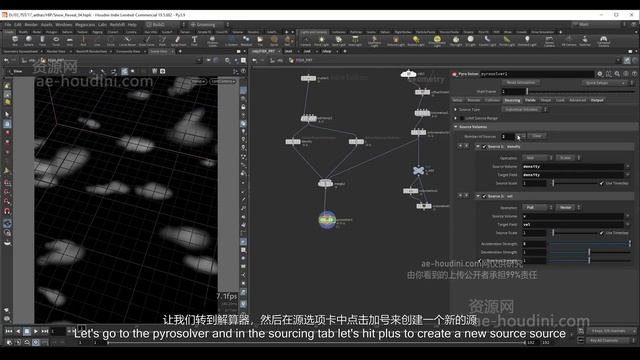This screenshot has width=640, height=360.
Task: Add a Stereo Camera from shelf
Action: pyautogui.click(x=549, y=41)
